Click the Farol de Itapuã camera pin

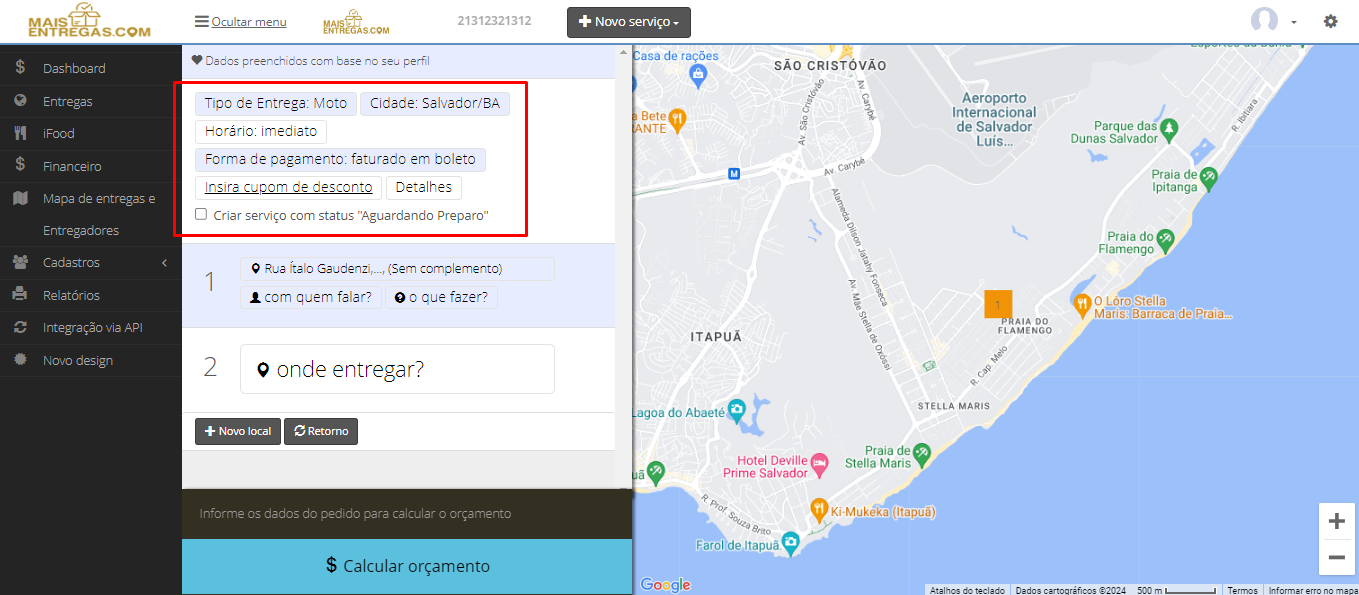791,543
